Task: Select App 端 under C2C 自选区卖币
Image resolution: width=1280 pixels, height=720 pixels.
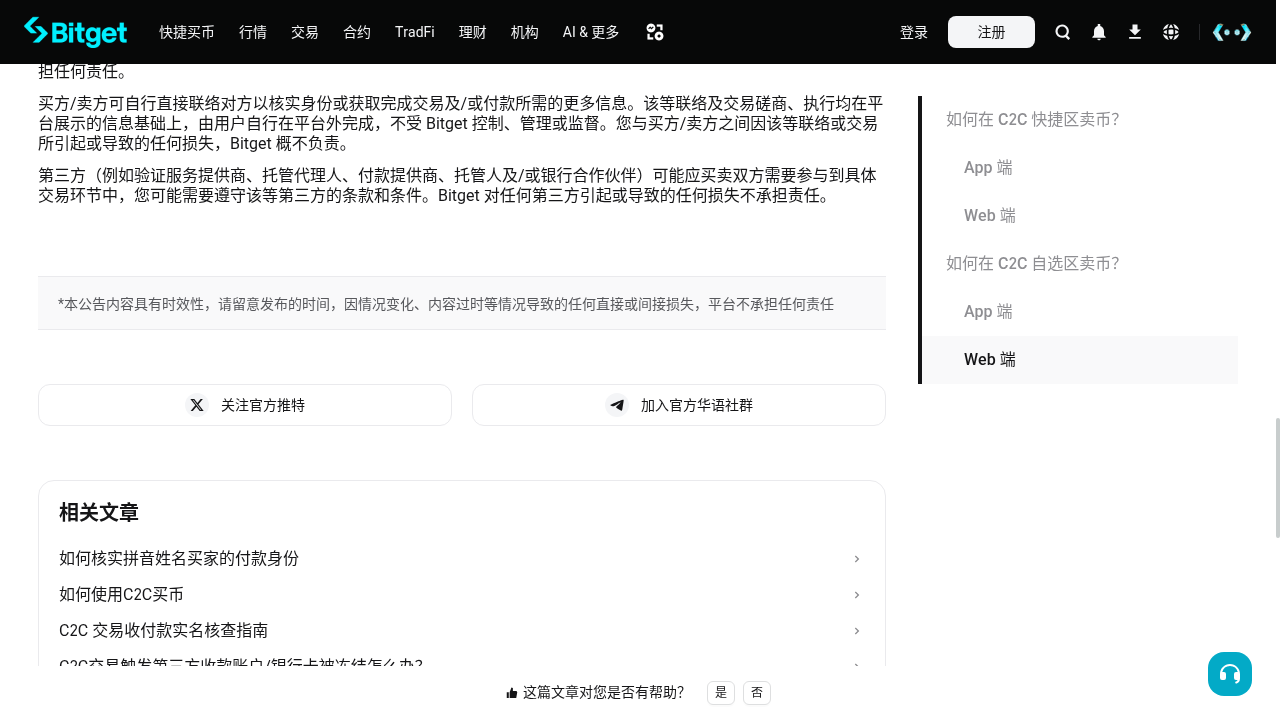Action: coord(988,312)
